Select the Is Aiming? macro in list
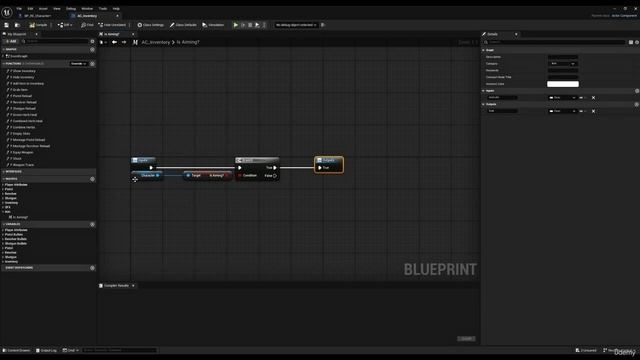640x360 pixels. (18, 217)
